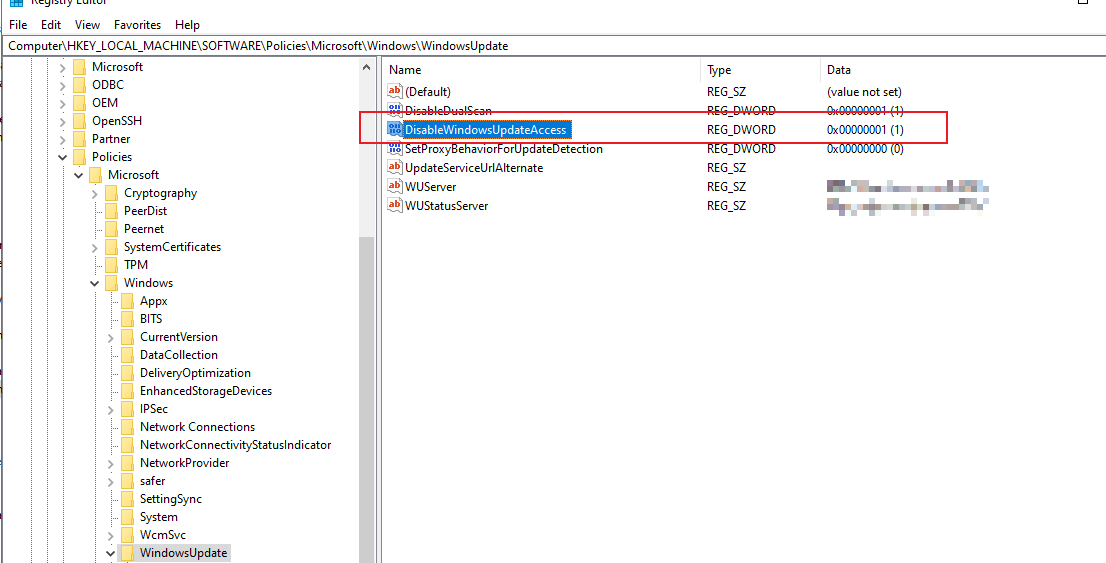This screenshot has height=563, width=1106.
Task: Sort values by the Name column header
Action: pos(542,70)
